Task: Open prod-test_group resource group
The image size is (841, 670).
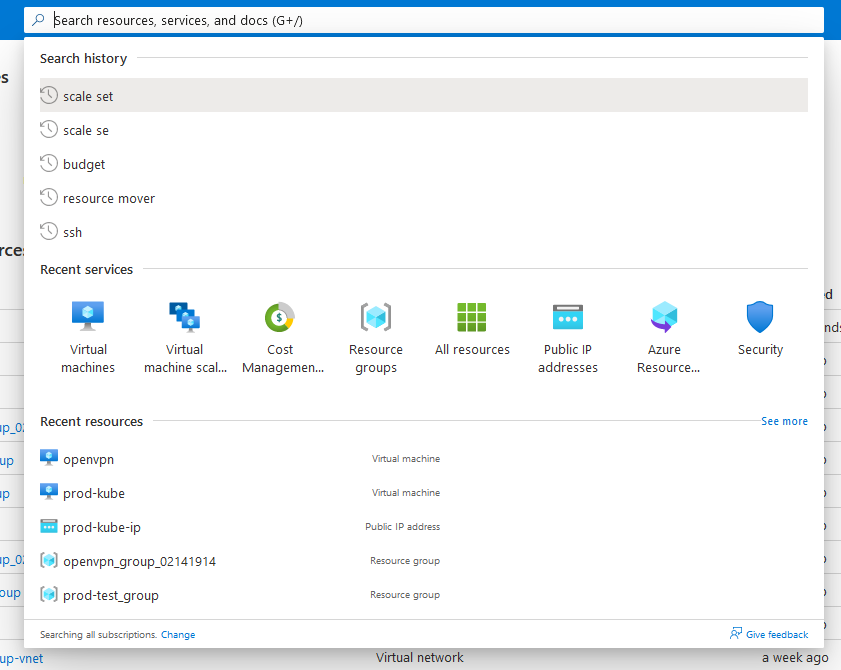Action: (x=424, y=595)
